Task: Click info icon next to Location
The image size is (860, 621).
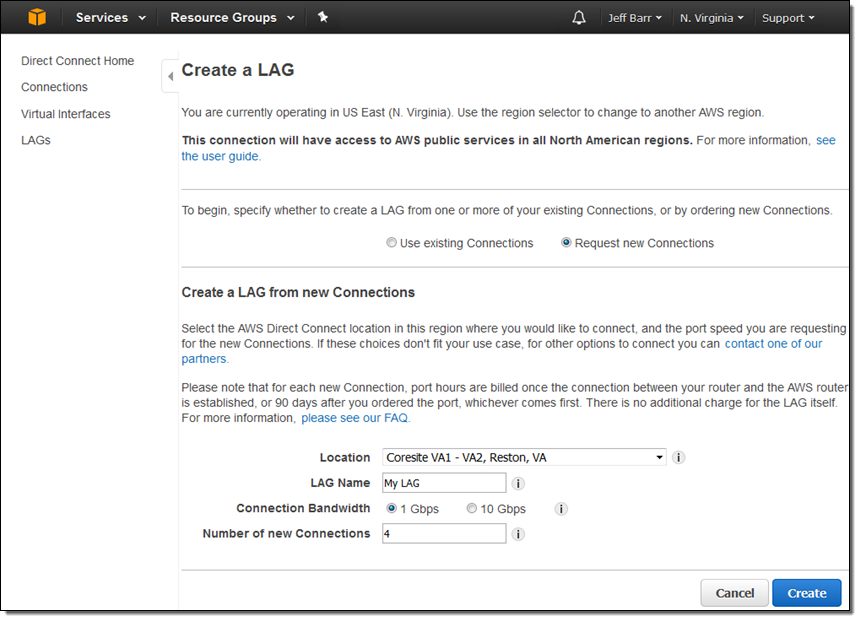Action: [678, 458]
